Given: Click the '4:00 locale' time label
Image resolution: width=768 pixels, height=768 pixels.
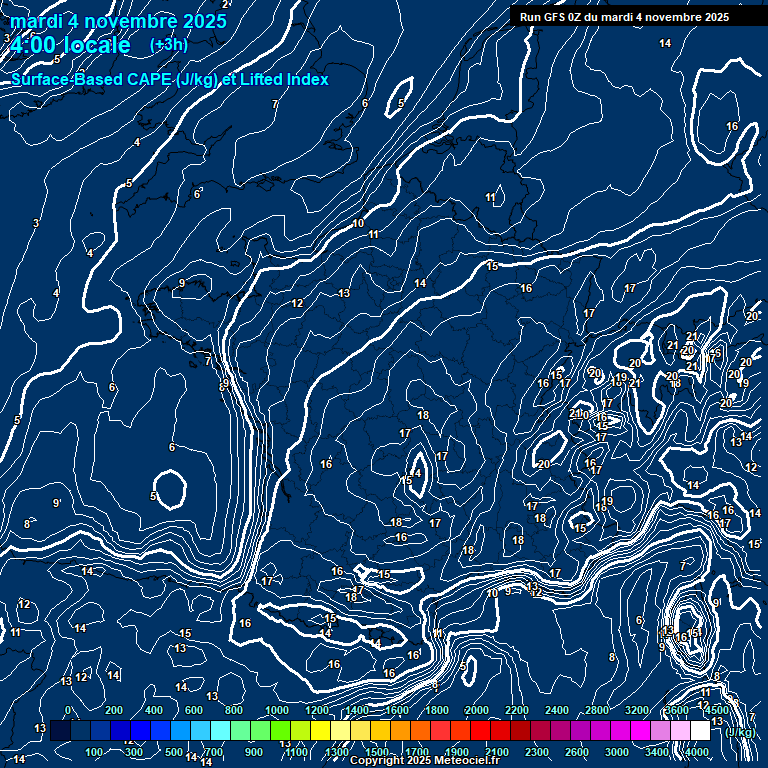Looking at the screenshot, I should 70,45.
